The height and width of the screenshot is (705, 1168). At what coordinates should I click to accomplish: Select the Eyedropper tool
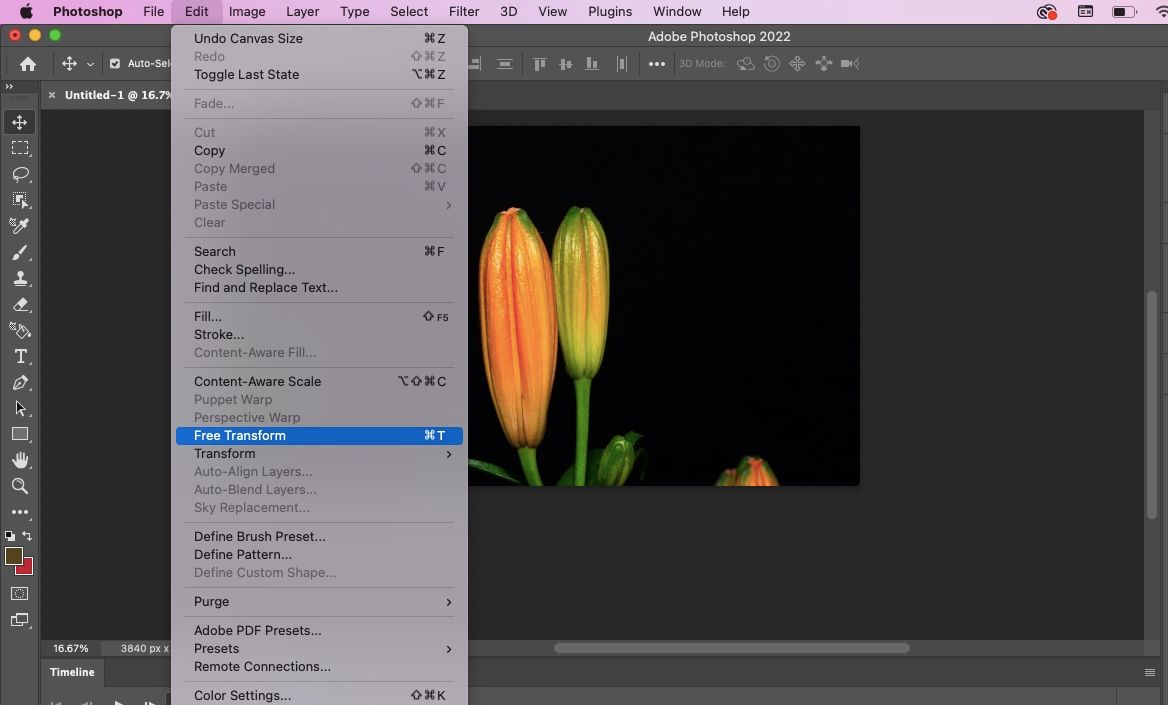coord(20,226)
